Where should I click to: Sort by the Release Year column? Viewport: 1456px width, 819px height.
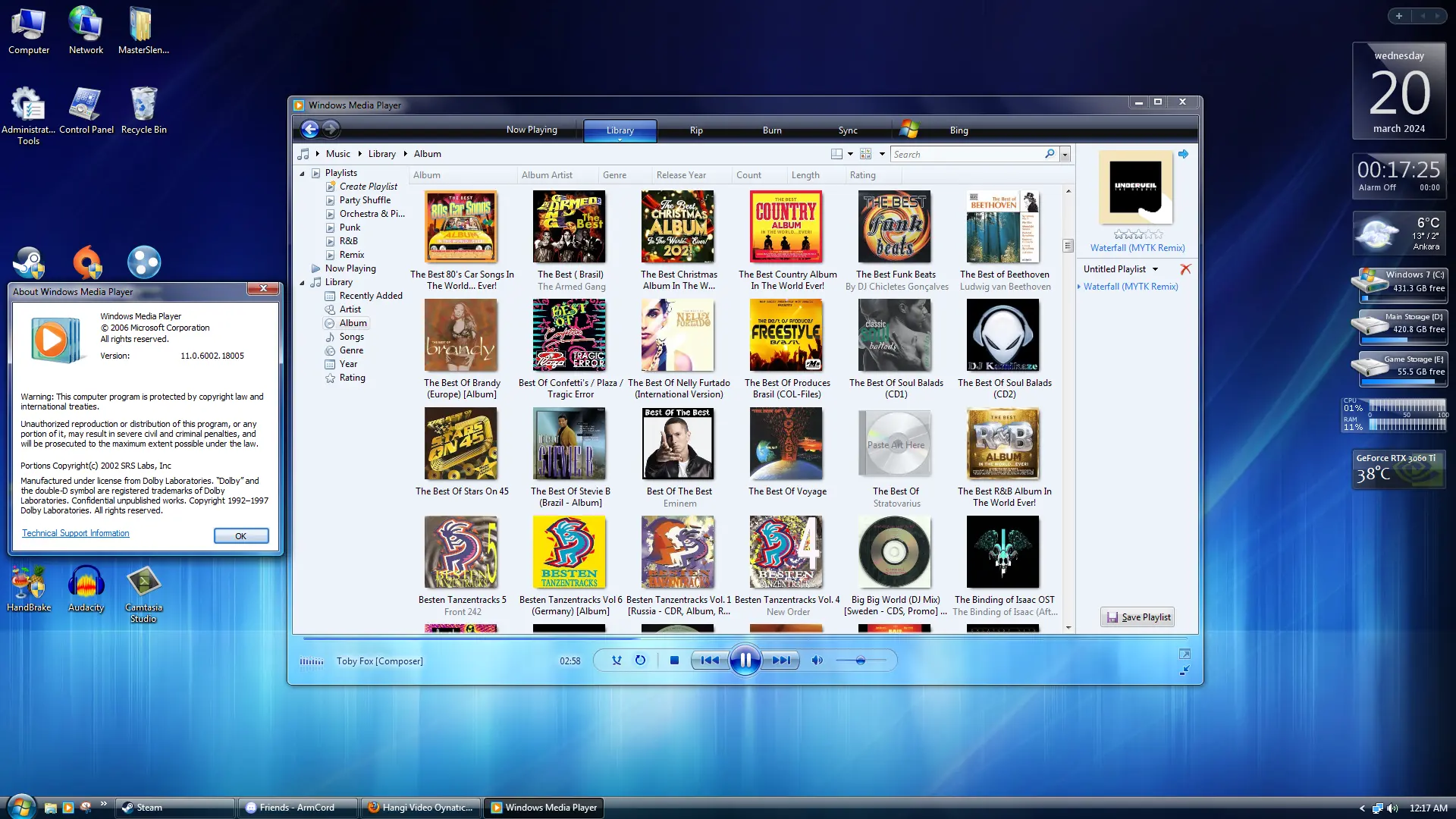click(x=681, y=175)
